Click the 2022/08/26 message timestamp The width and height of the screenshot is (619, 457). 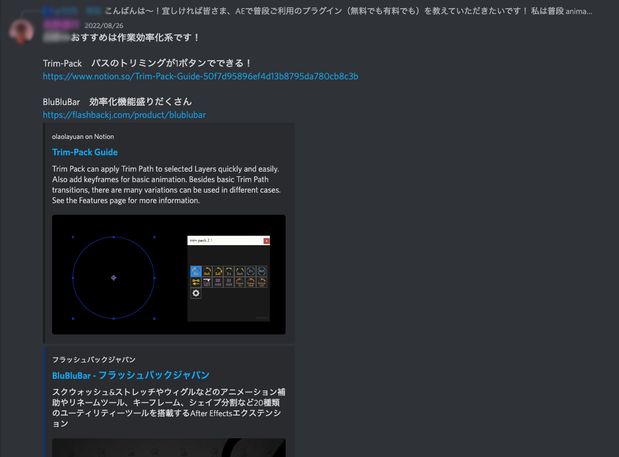[x=104, y=26]
